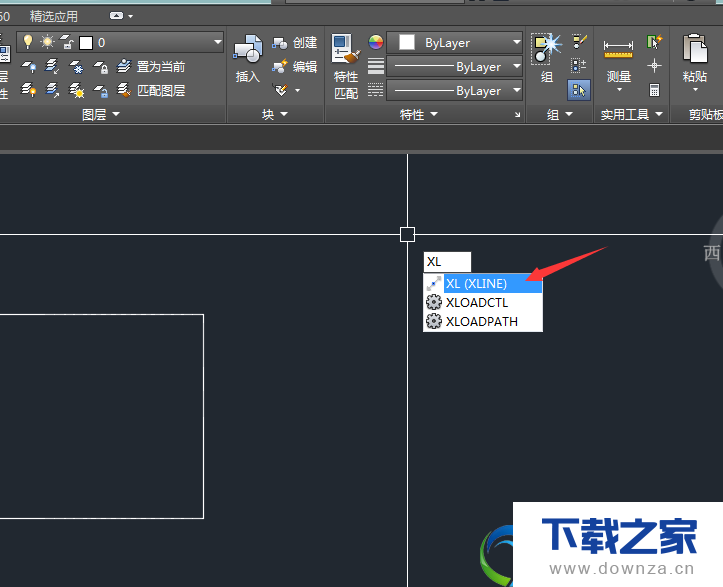Screen dimensions: 723x587
Task: Toggle group selection on/off button
Action: pyautogui.click(x=578, y=90)
